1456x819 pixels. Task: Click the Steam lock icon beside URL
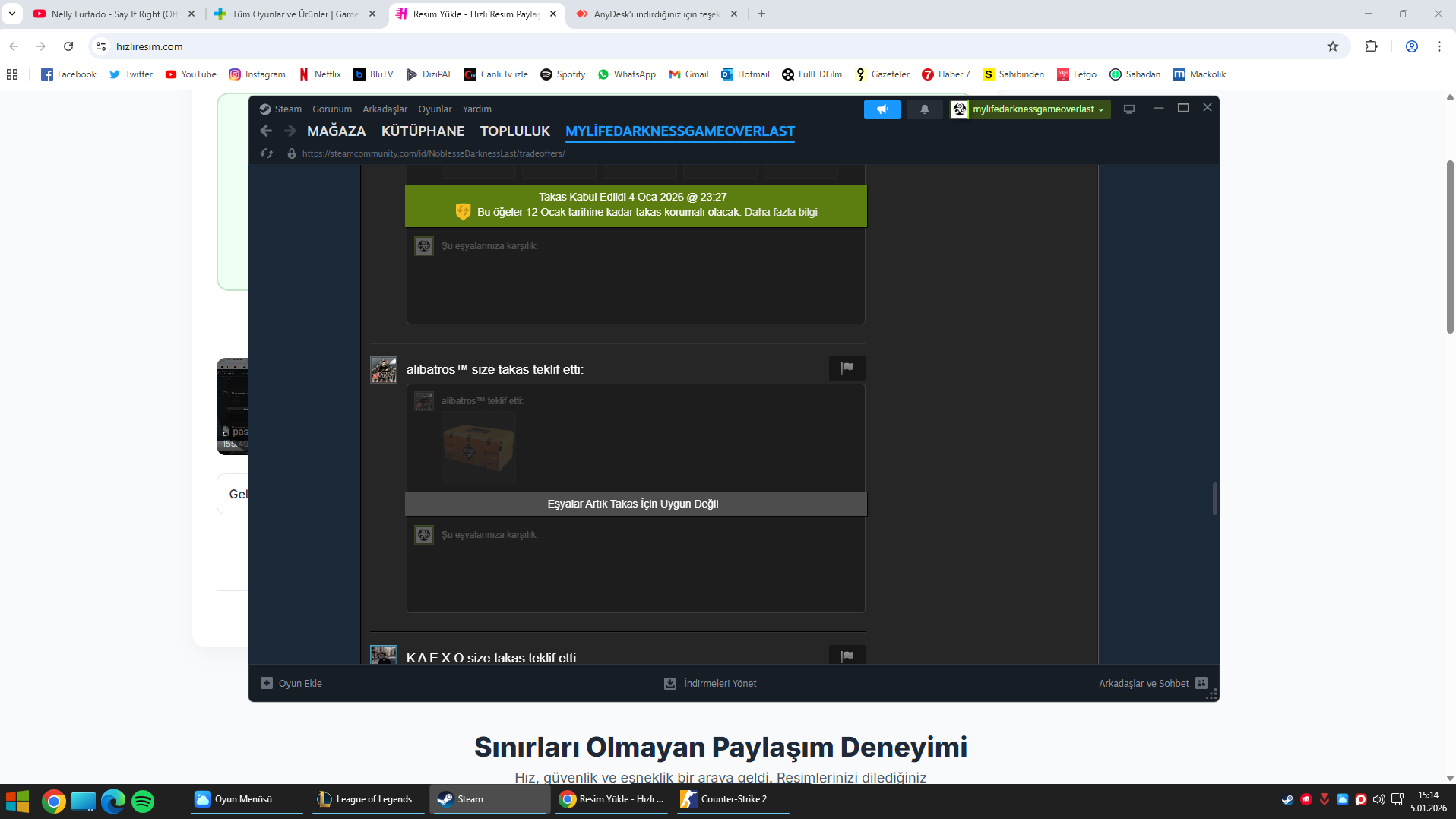[x=291, y=153]
